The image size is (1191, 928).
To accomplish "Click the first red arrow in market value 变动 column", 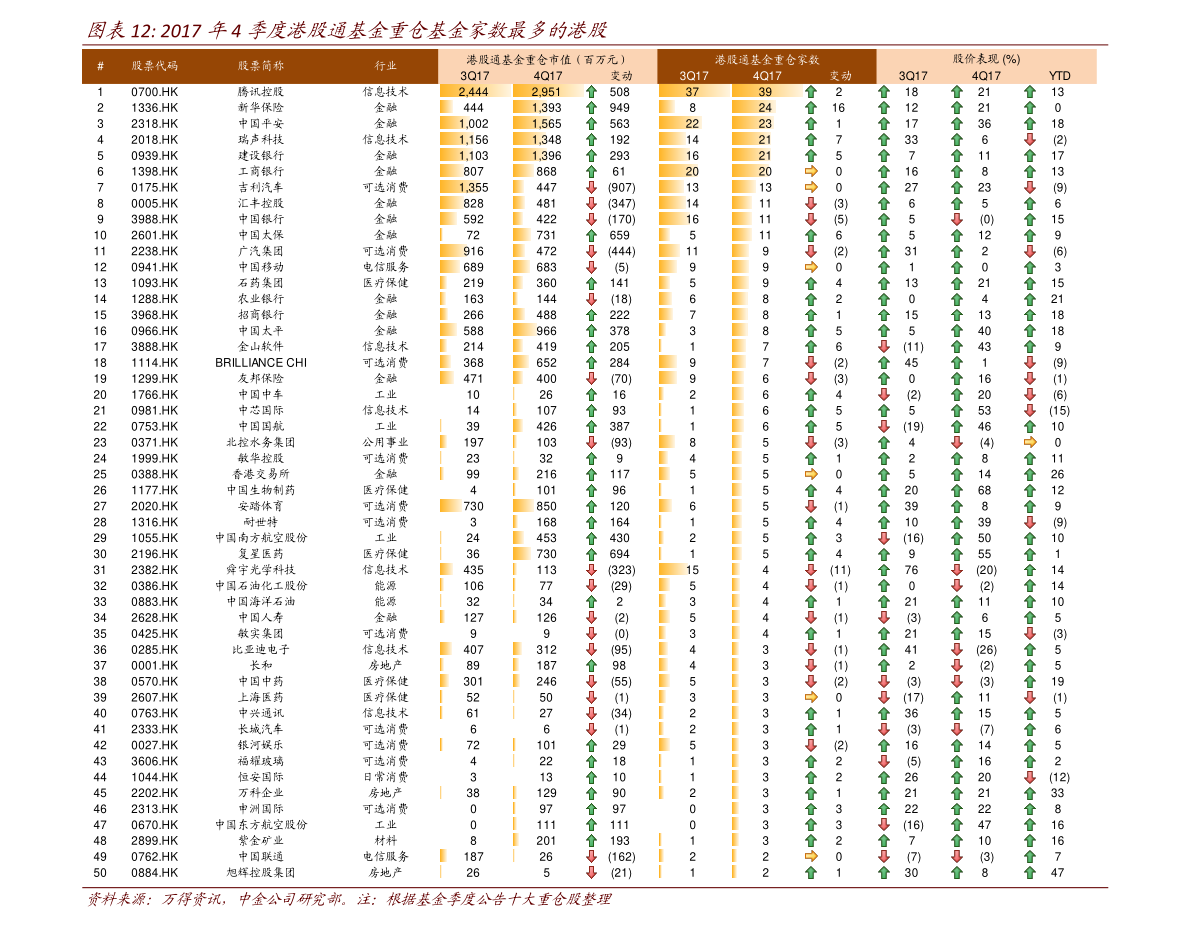I will [x=591, y=187].
